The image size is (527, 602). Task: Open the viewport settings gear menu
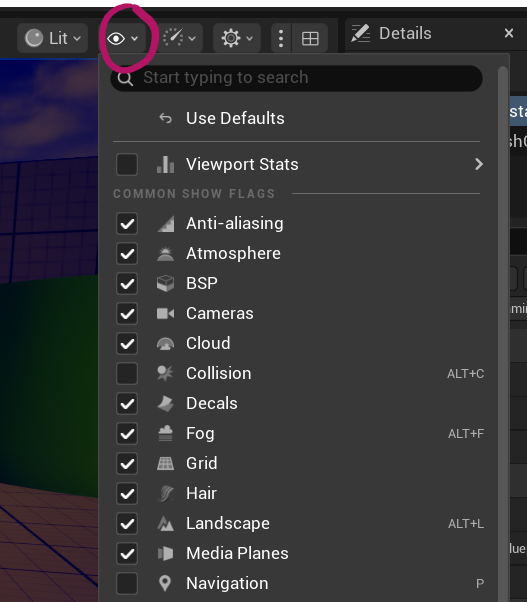coord(237,38)
